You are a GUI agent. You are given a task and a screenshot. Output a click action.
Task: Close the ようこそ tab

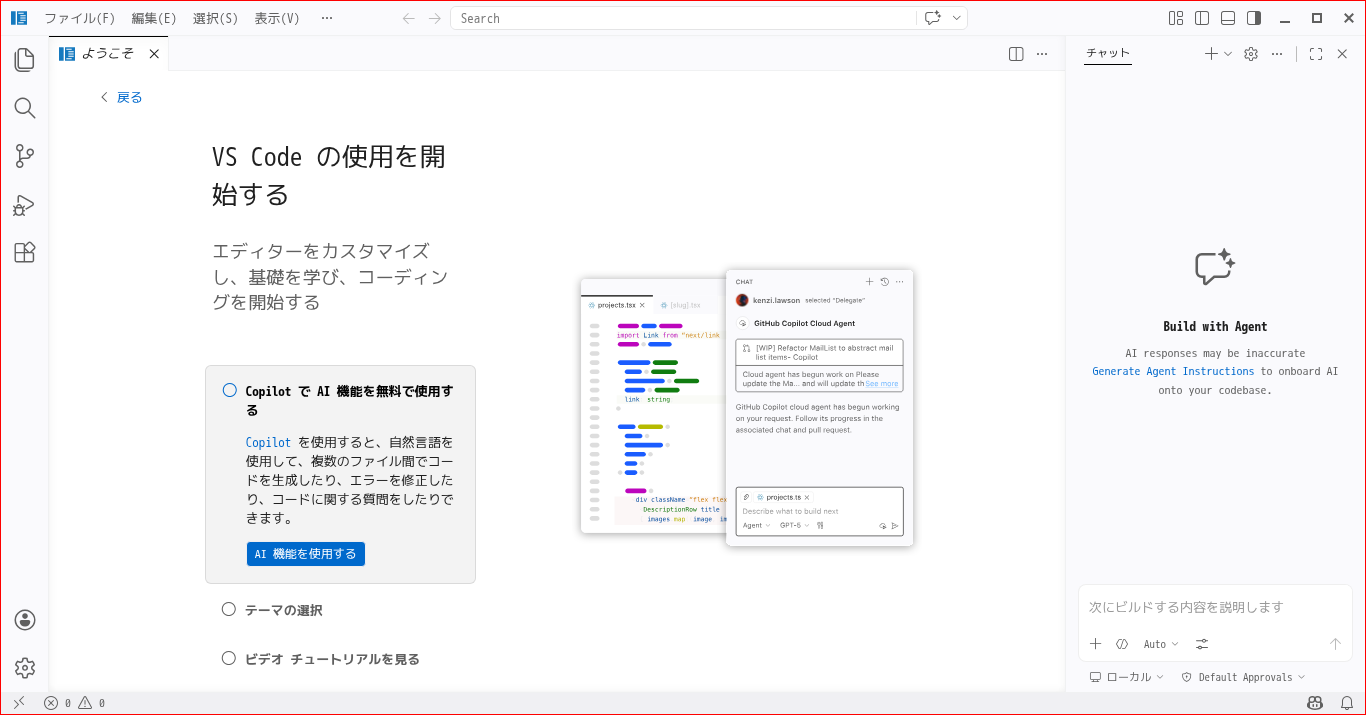[154, 54]
